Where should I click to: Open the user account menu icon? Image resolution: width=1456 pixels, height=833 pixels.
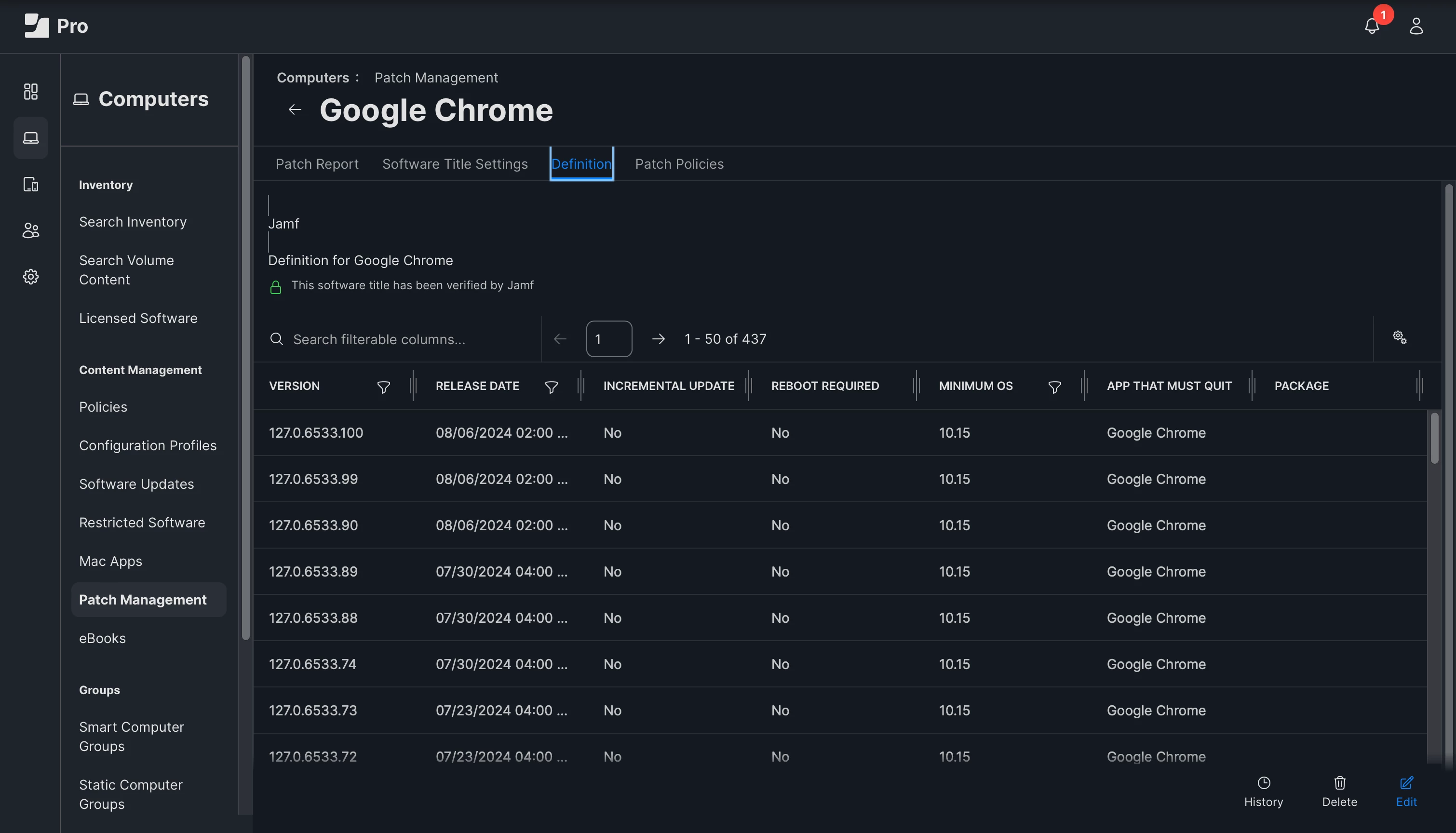coord(1416,26)
